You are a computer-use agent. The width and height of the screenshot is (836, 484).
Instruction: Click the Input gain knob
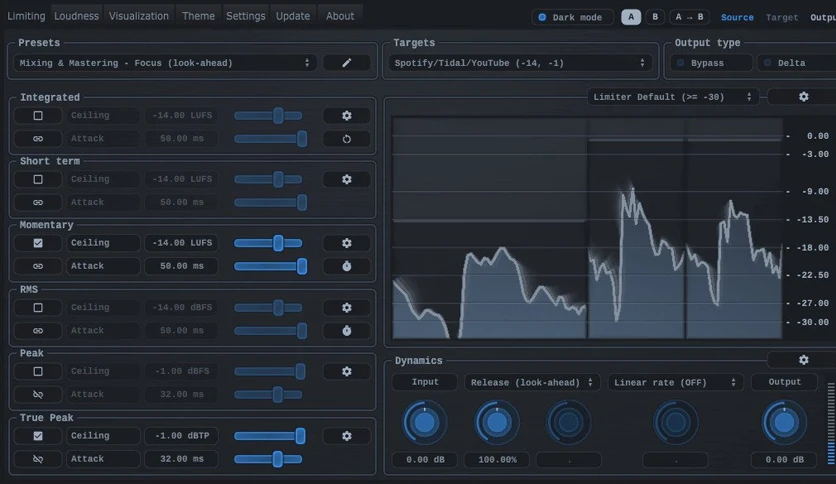(x=424, y=423)
